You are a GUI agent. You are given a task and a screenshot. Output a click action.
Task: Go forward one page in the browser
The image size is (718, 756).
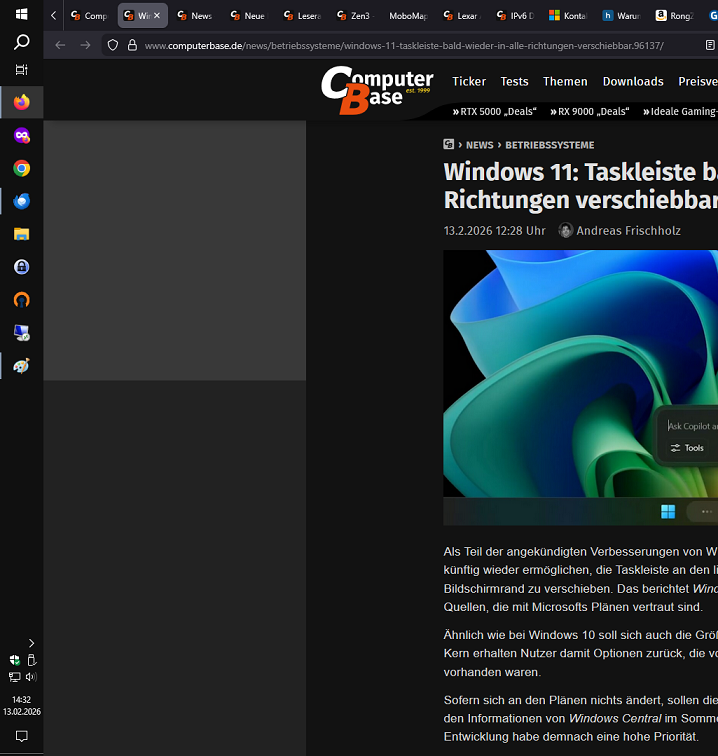pos(85,45)
